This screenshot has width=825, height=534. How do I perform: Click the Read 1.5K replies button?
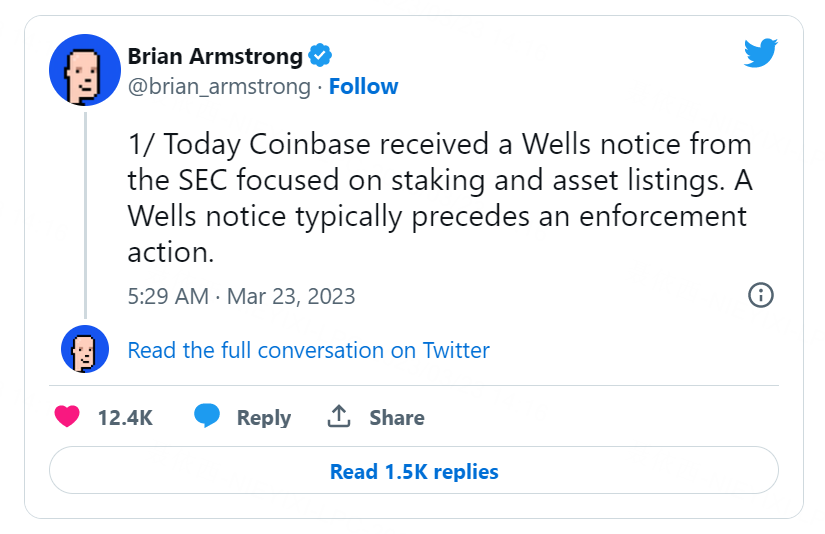(413, 471)
